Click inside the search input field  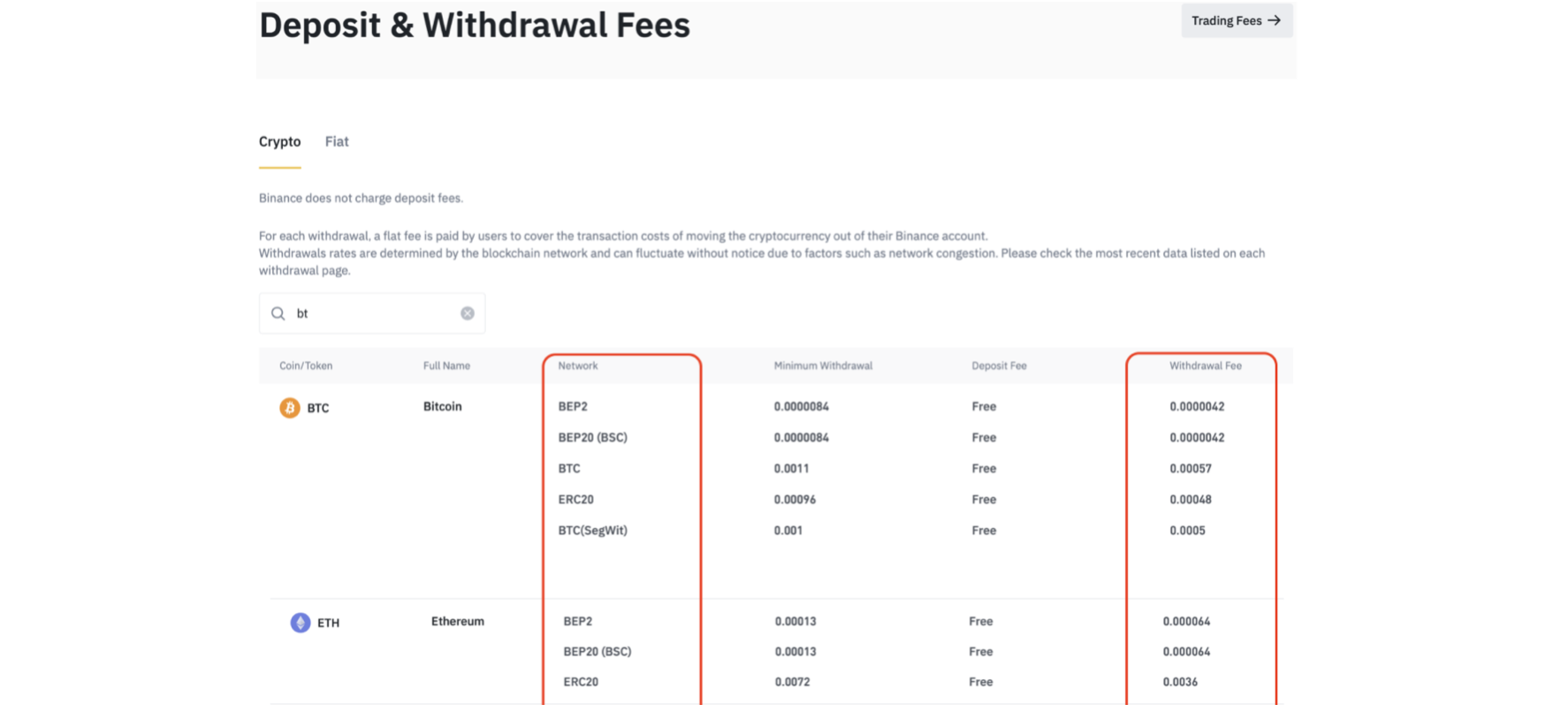coord(371,313)
